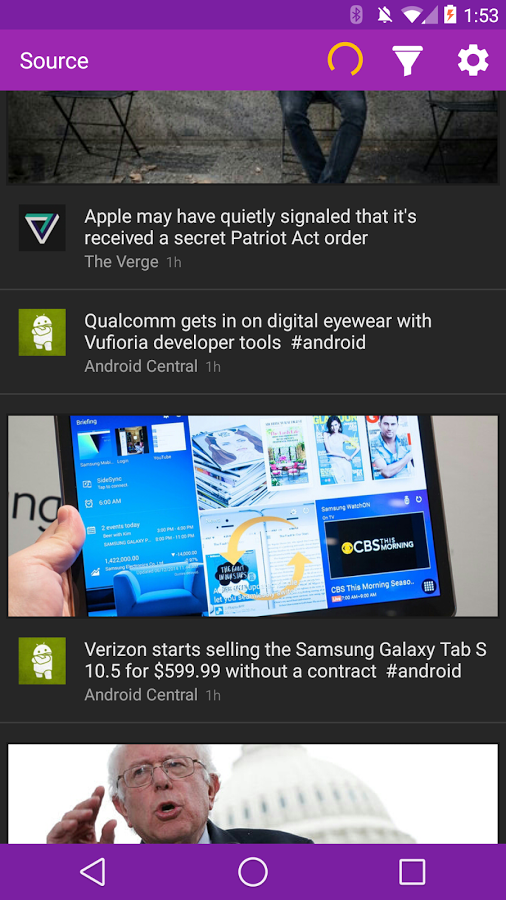Viewport: 506px width, 900px height.
Task: Tap the man with glasses photo thumbnail
Action: (253, 794)
